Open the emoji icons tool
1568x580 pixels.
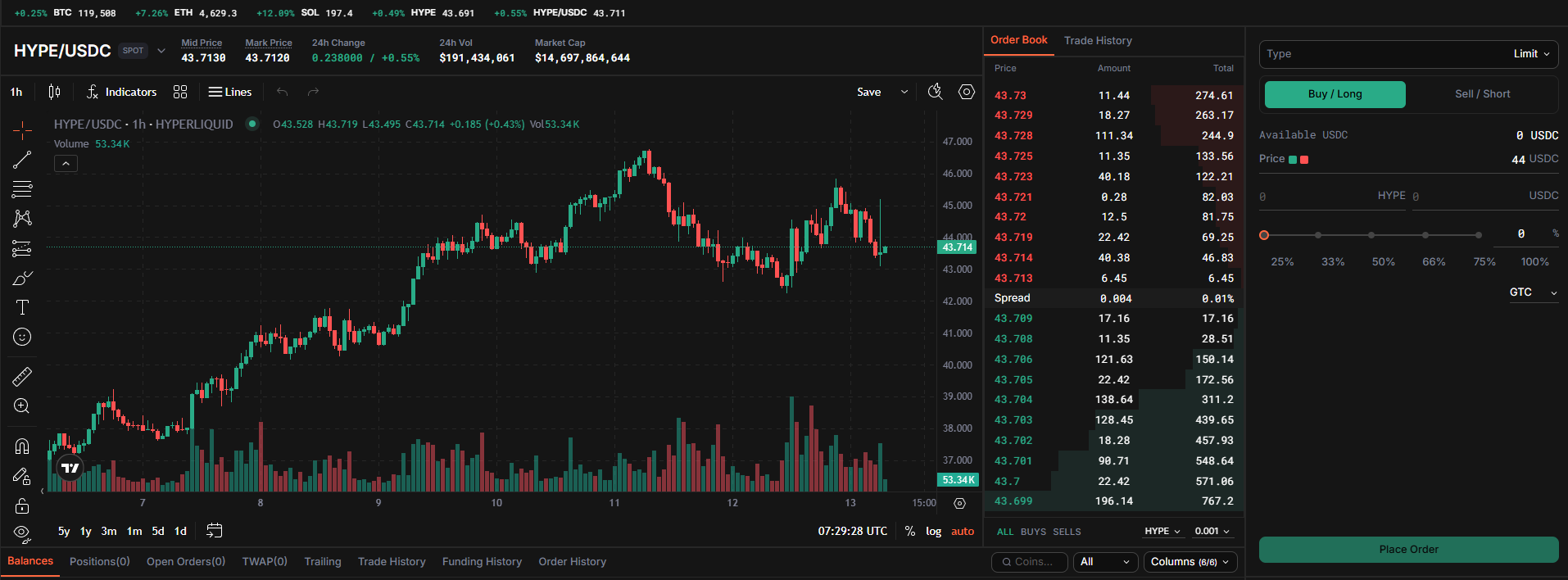22,337
